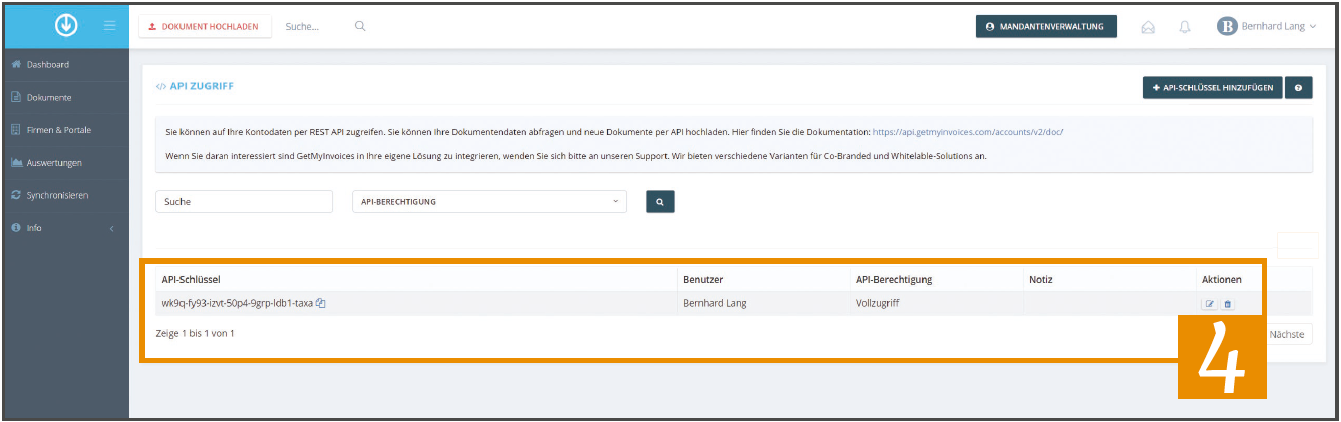1341x422 pixels.
Task: Click the Suche filter input field
Action: tap(244, 201)
